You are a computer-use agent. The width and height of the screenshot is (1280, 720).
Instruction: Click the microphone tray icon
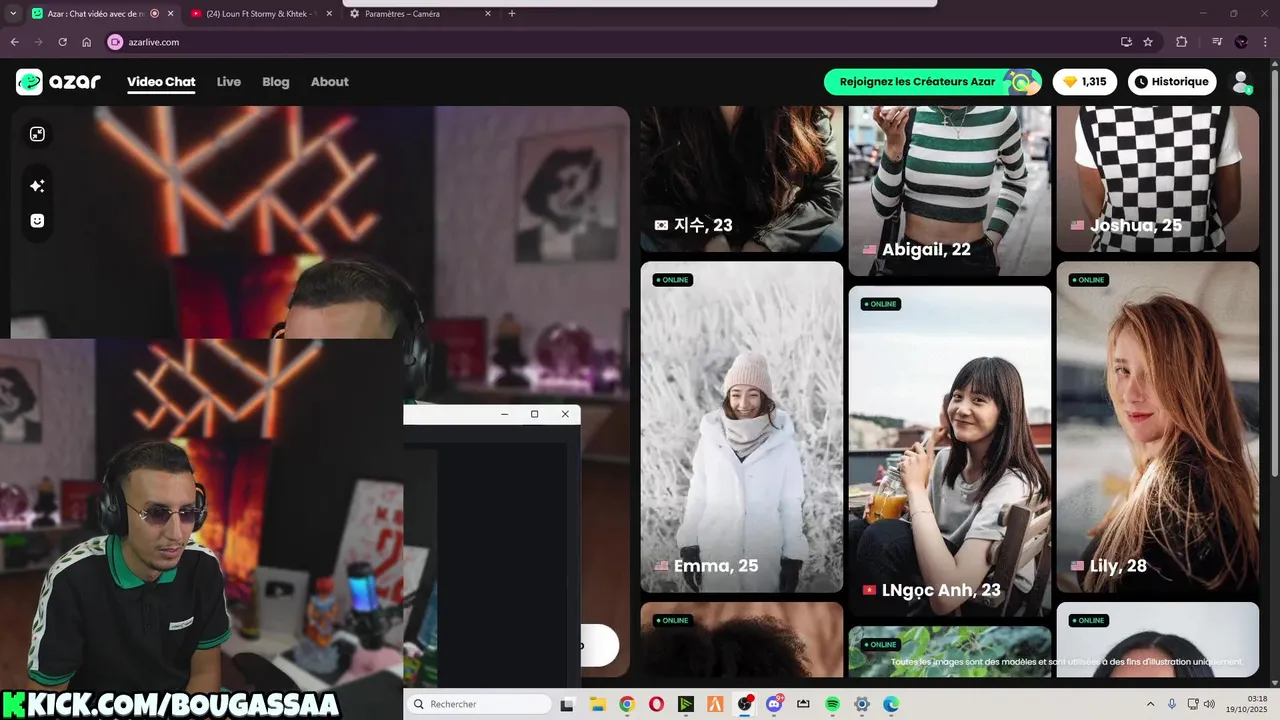(x=1172, y=704)
